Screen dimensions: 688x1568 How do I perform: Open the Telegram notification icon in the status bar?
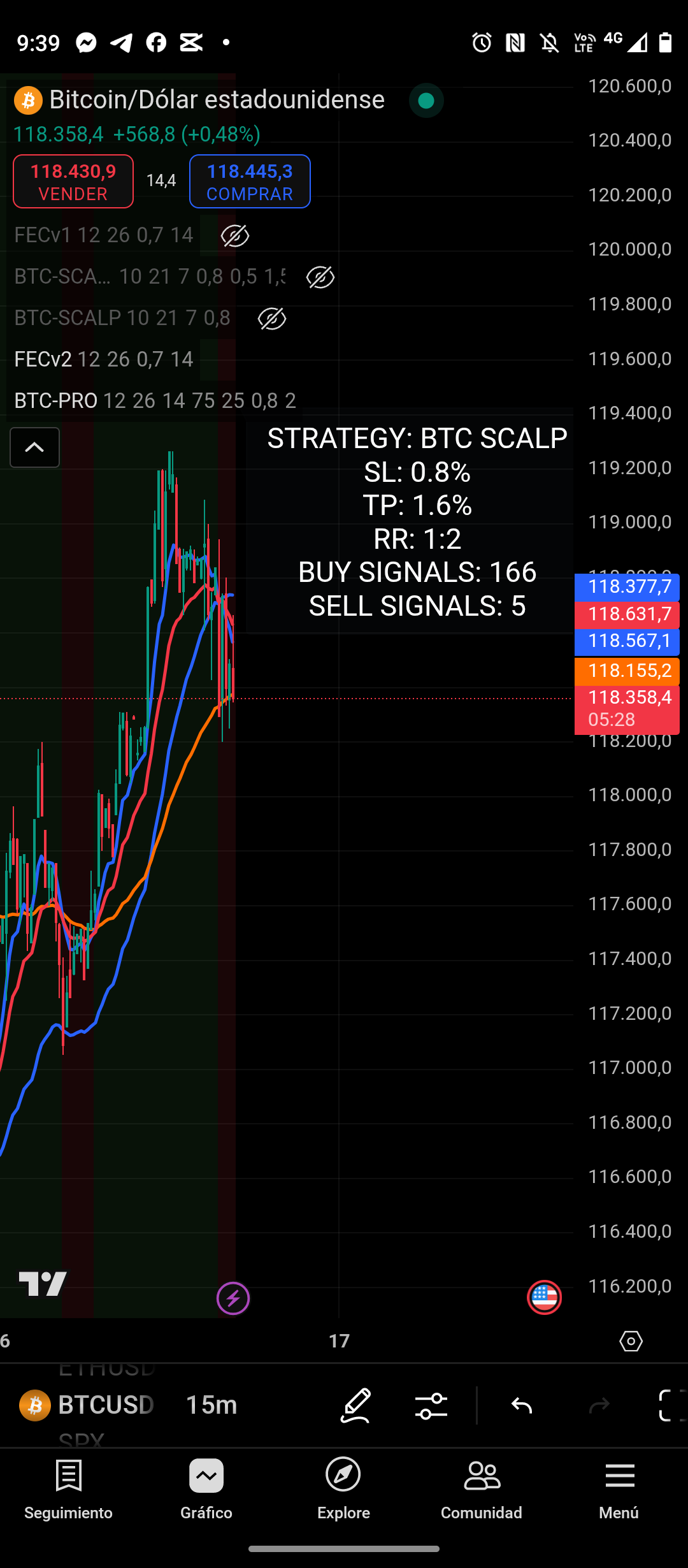121,43
